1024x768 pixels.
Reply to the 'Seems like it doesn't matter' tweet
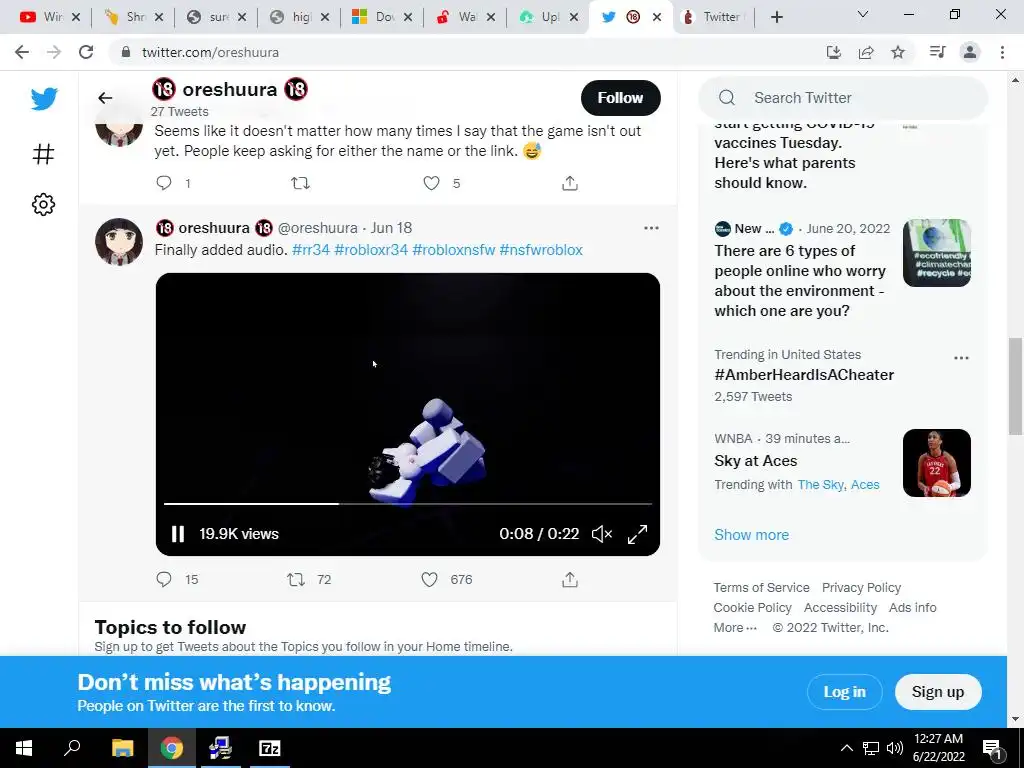(164, 183)
